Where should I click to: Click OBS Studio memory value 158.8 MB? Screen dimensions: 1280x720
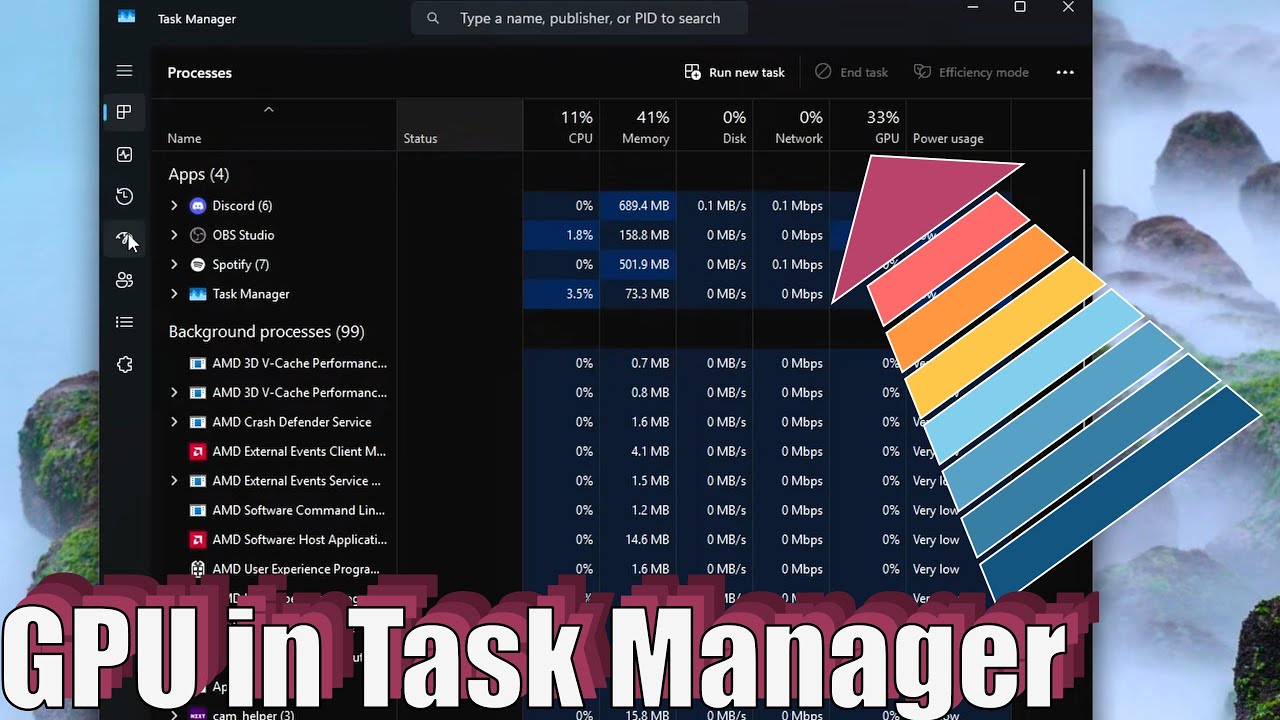tap(644, 235)
